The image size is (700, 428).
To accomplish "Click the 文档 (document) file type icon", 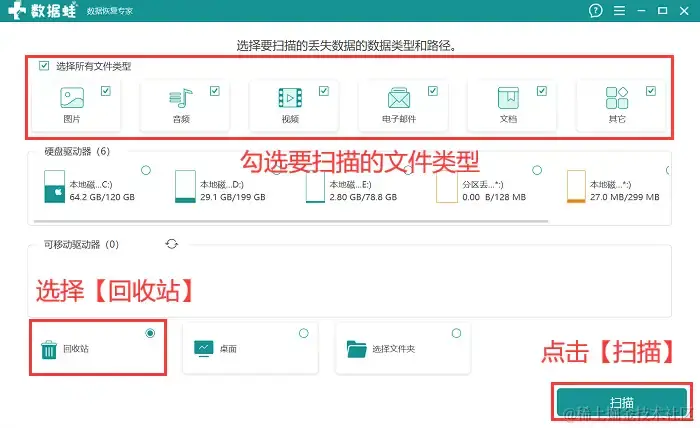I will tap(508, 98).
